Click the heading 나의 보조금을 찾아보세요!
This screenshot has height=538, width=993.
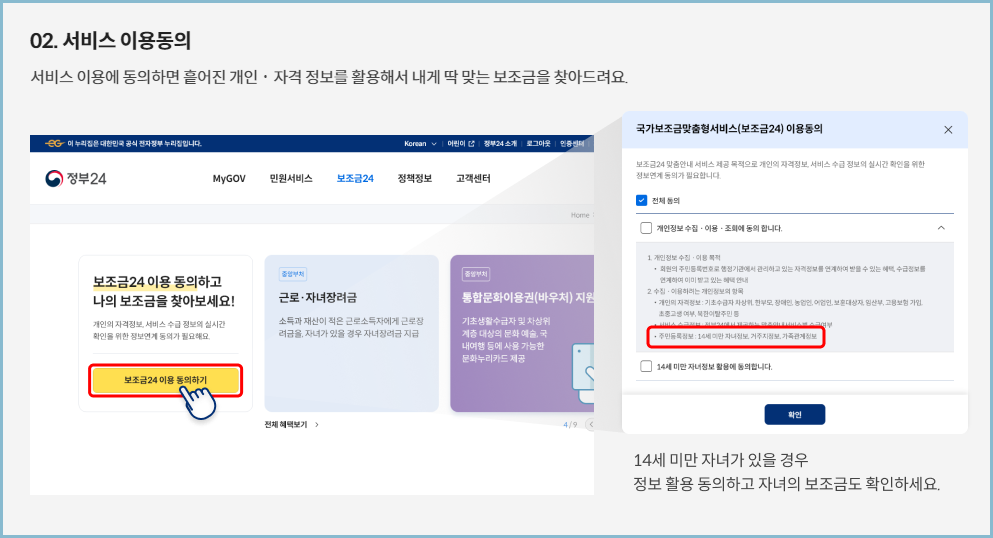pos(164,301)
